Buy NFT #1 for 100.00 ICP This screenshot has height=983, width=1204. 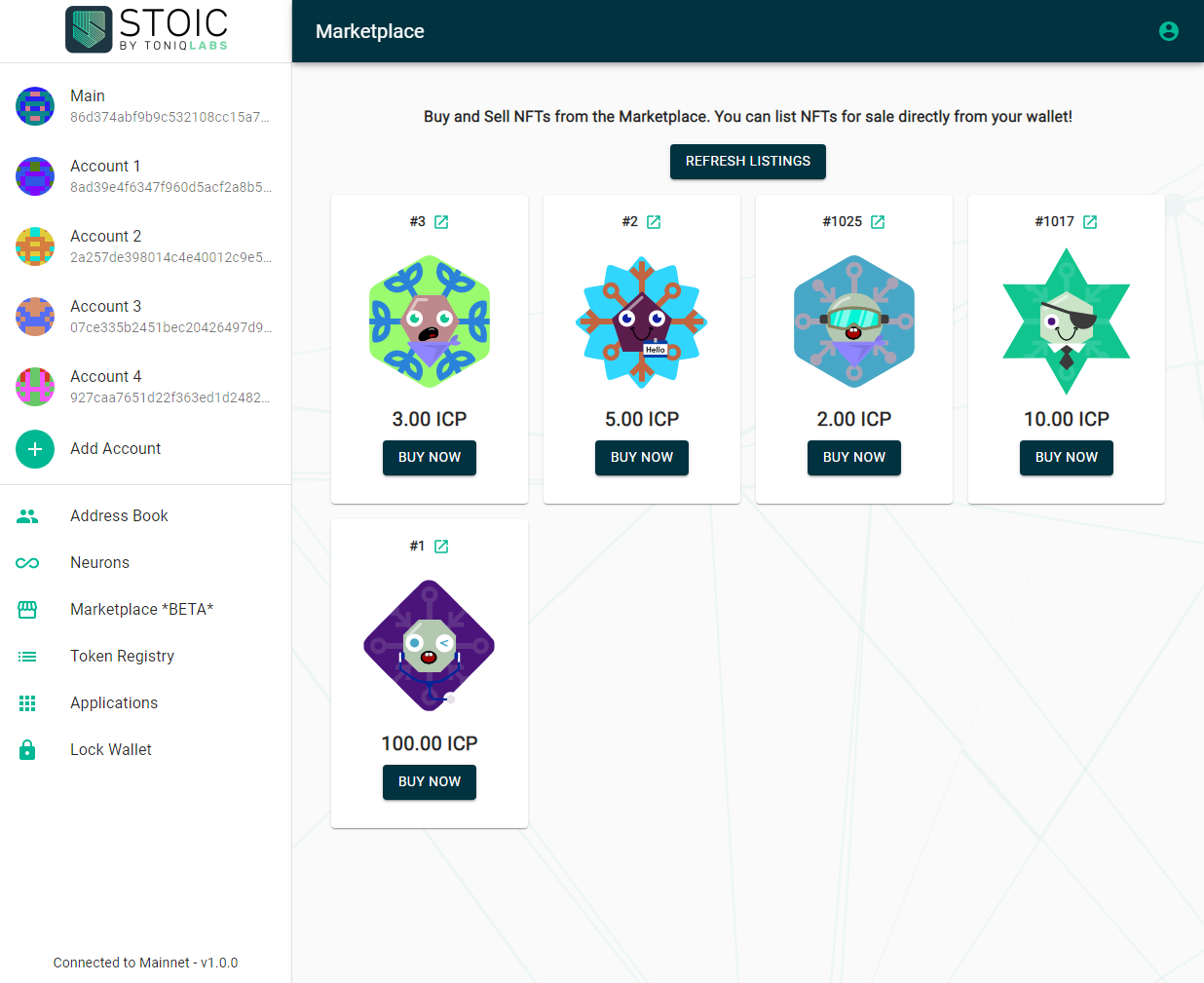click(430, 782)
